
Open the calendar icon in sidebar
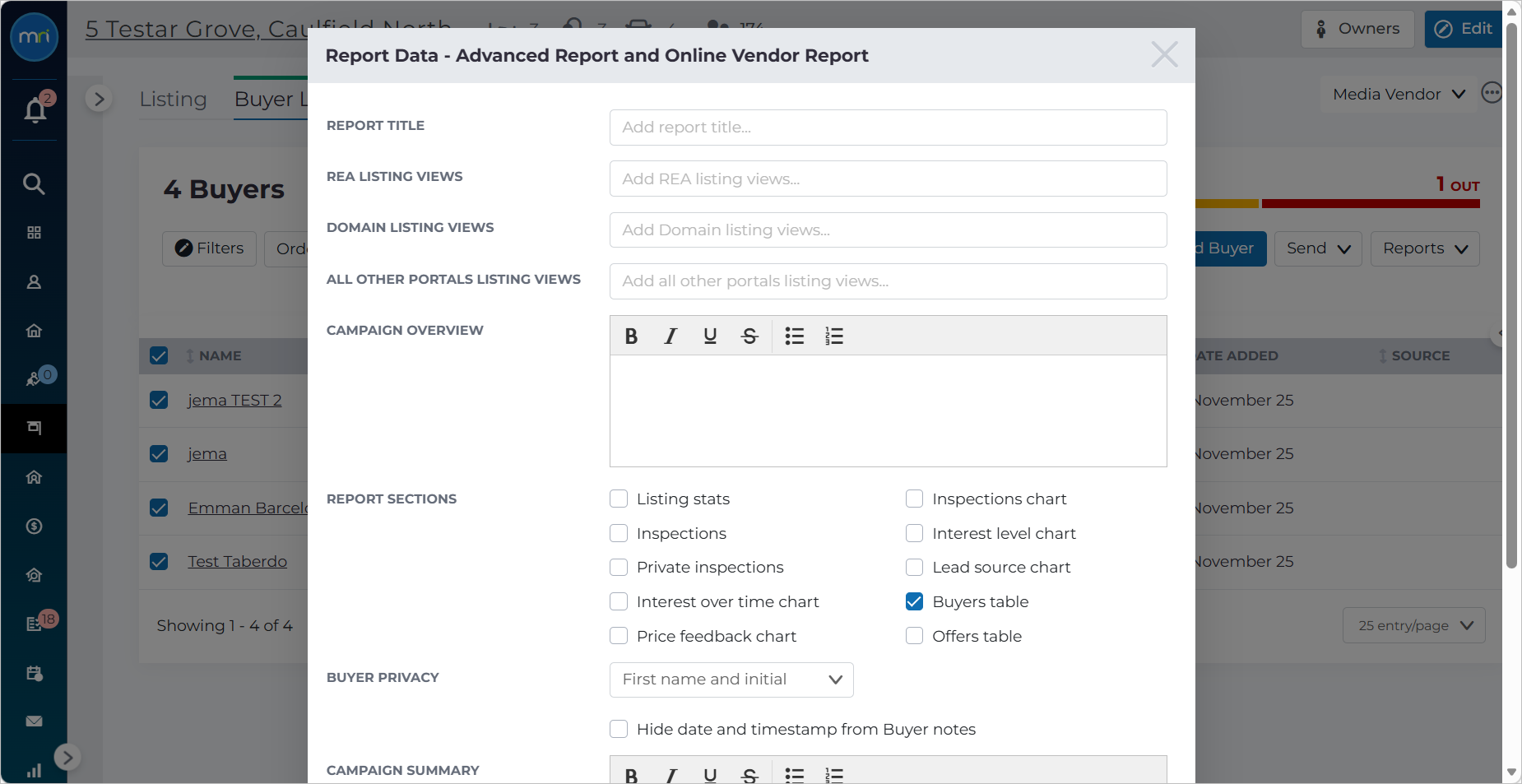34,673
